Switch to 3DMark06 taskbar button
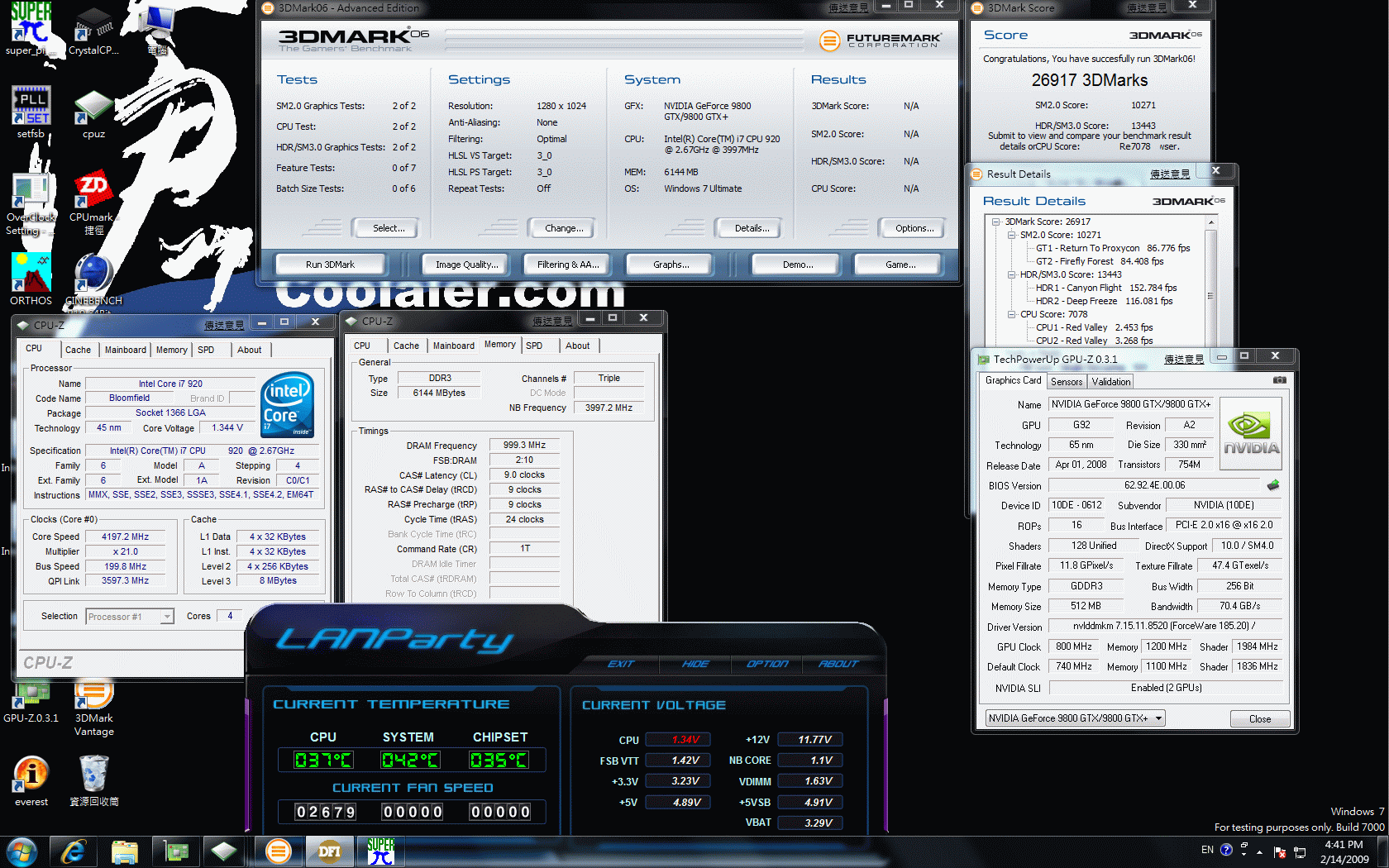Image resolution: width=1389 pixels, height=868 pixels. tap(279, 851)
